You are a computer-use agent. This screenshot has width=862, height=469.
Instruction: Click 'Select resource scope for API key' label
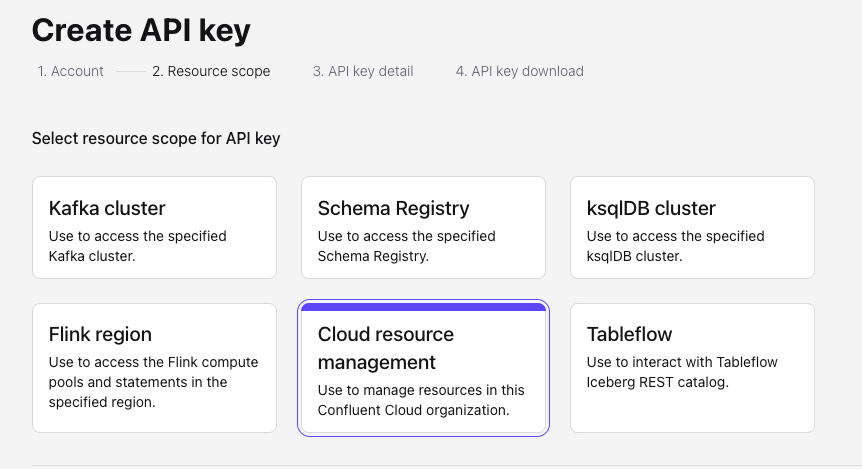tap(156, 138)
